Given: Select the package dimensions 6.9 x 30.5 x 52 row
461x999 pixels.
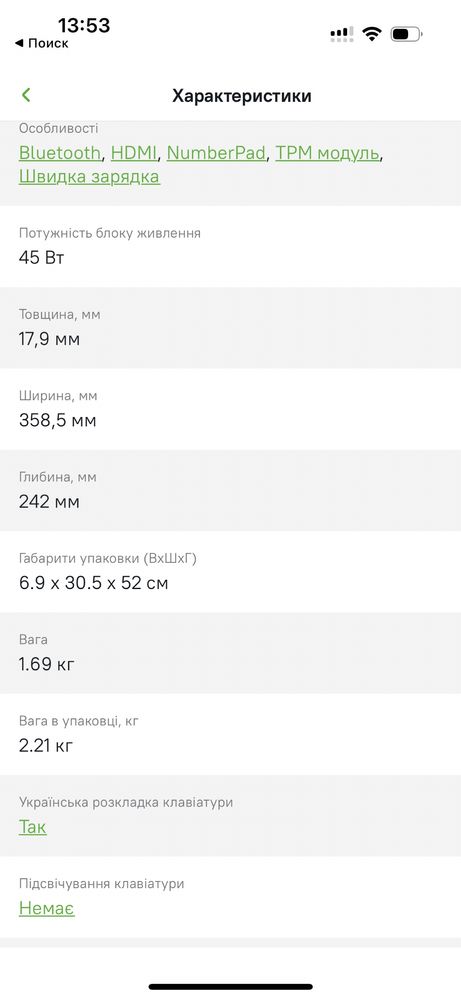Looking at the screenshot, I should tap(230, 571).
